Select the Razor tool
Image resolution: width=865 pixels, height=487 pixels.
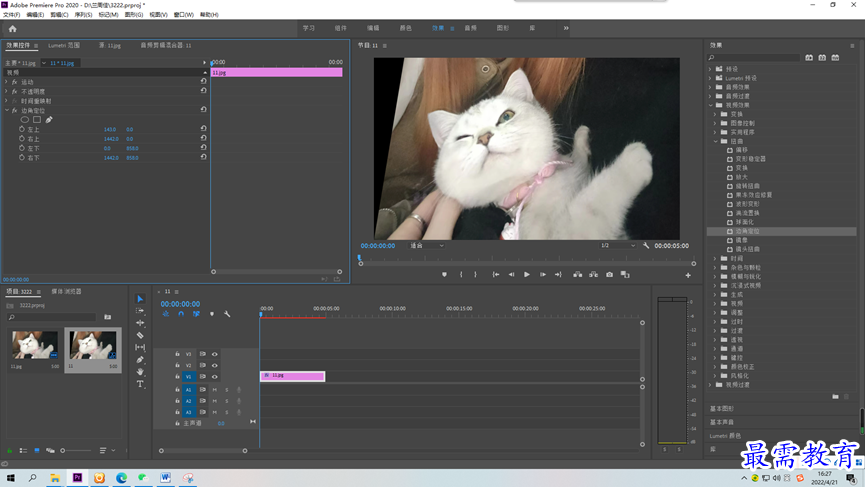coord(140,335)
